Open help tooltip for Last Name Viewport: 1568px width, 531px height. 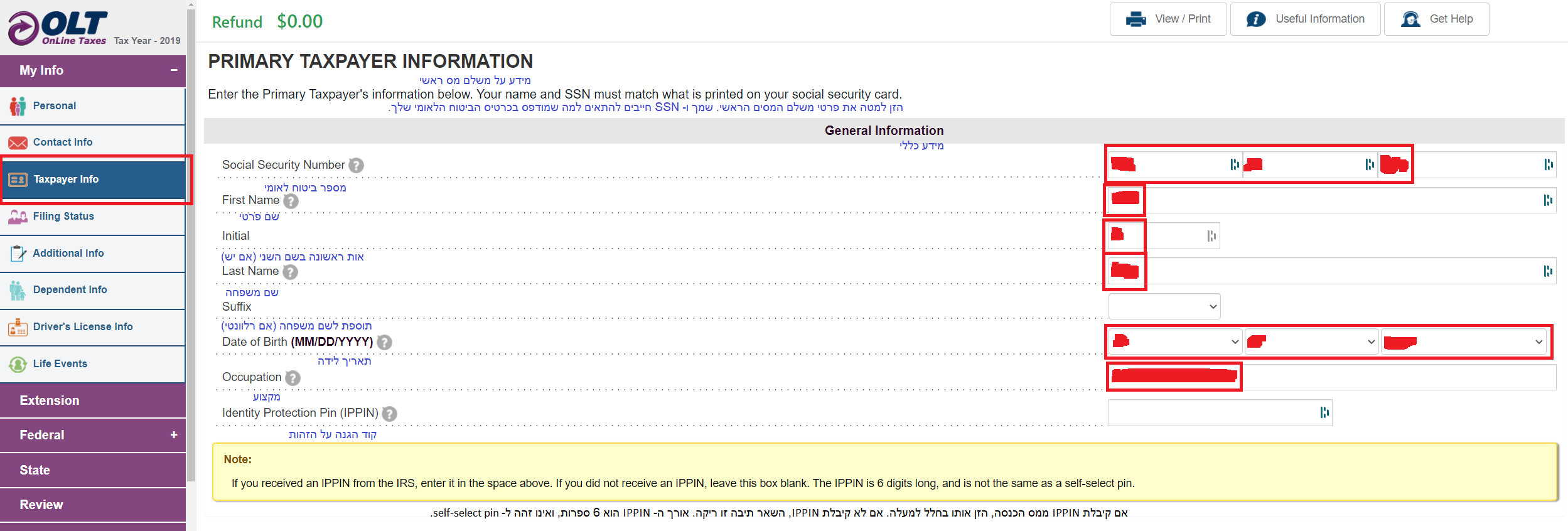point(290,272)
